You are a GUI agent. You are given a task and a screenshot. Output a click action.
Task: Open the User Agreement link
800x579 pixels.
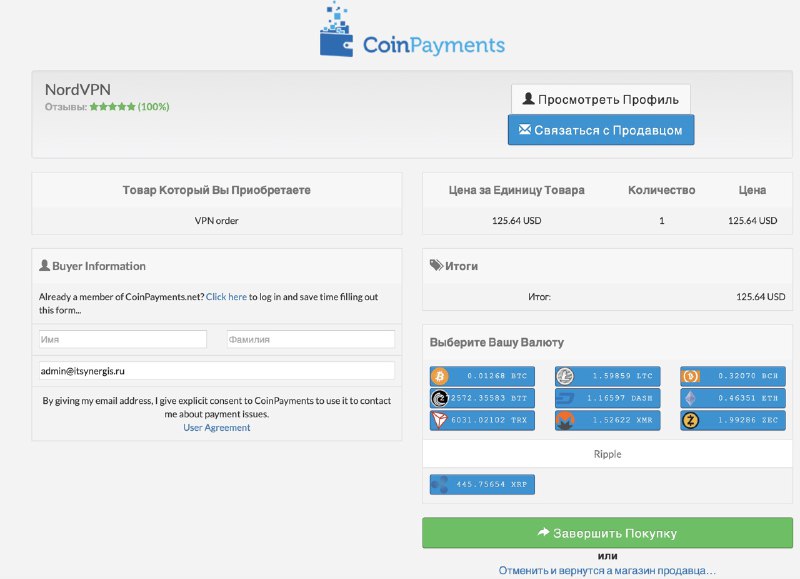[x=217, y=427]
